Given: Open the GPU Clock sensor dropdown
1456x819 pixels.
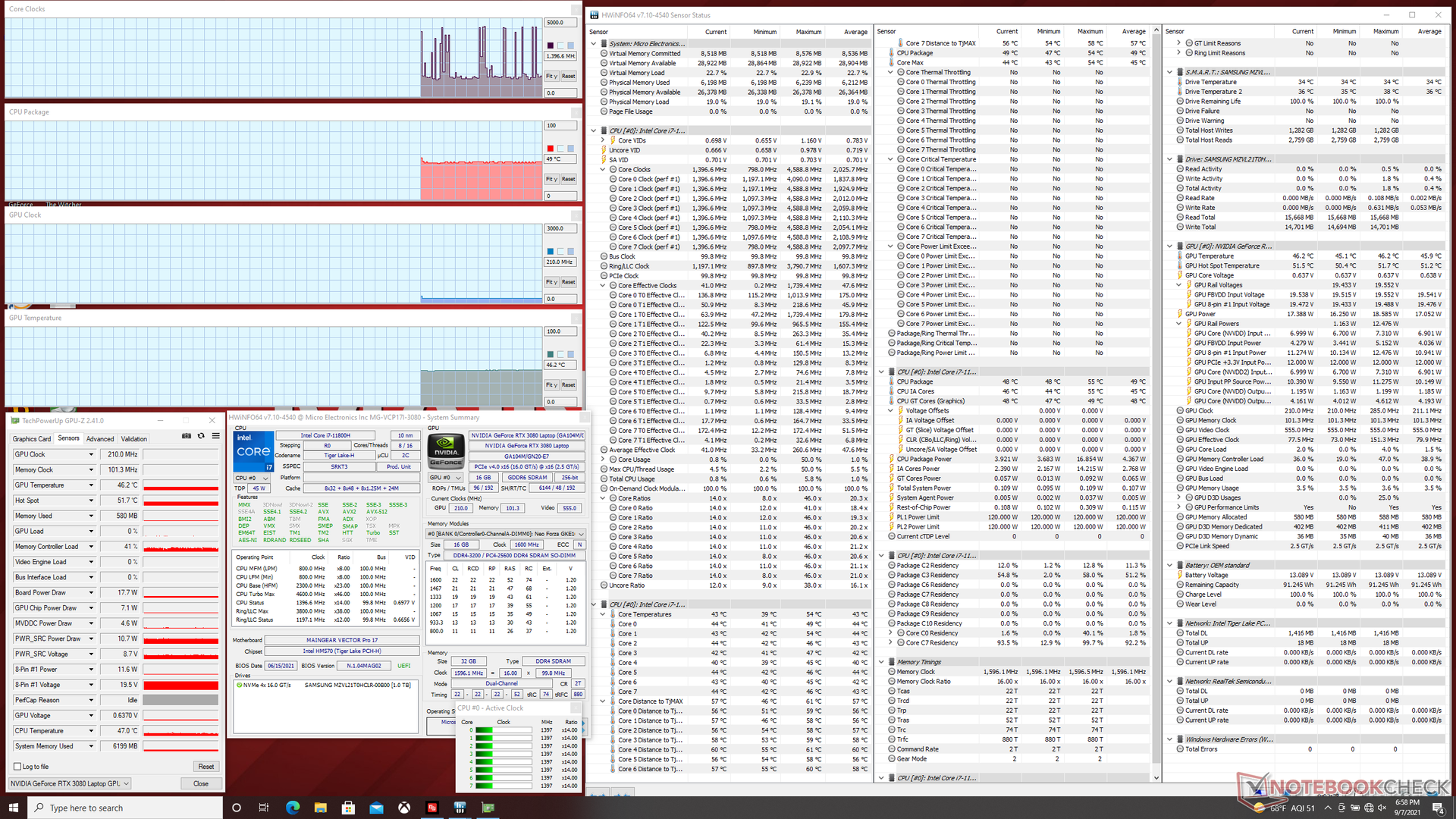Looking at the screenshot, I should coord(91,454).
